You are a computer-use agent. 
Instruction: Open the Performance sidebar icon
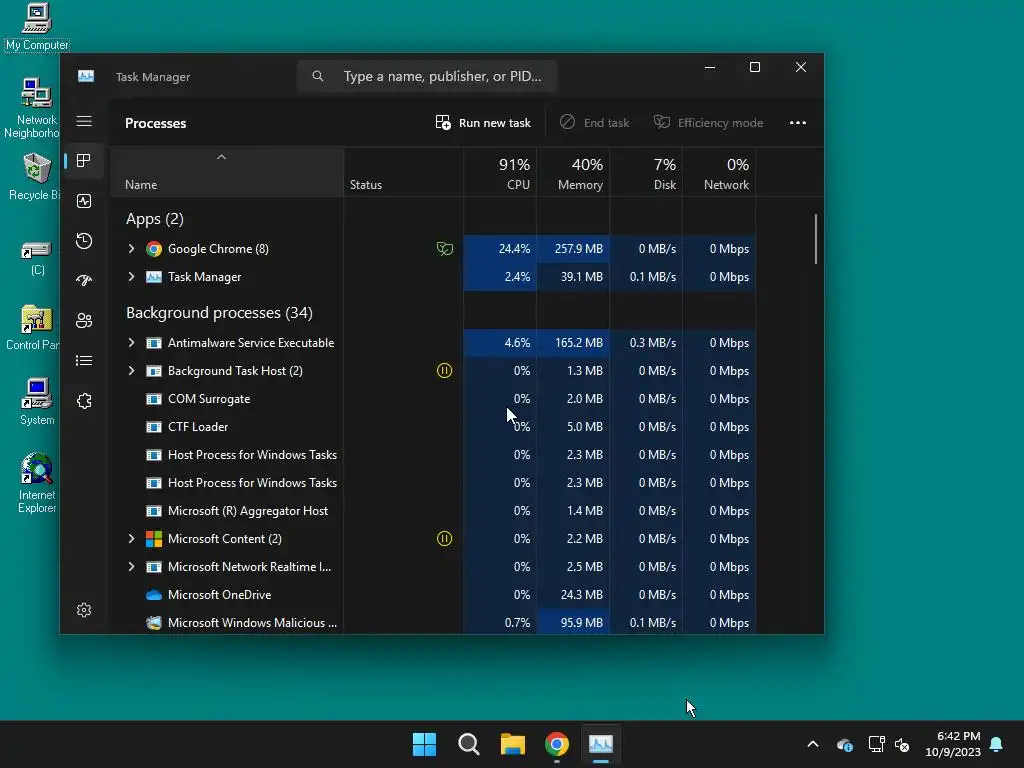pos(84,201)
